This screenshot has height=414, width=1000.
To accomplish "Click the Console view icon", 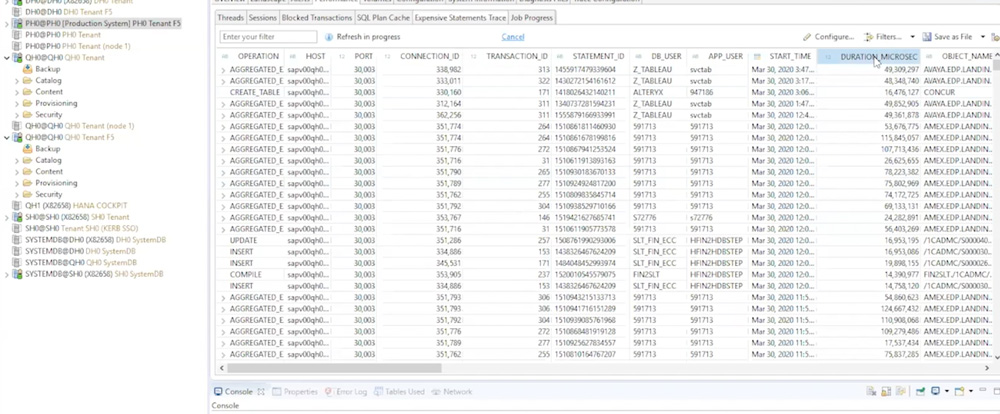I will click(x=220, y=392).
